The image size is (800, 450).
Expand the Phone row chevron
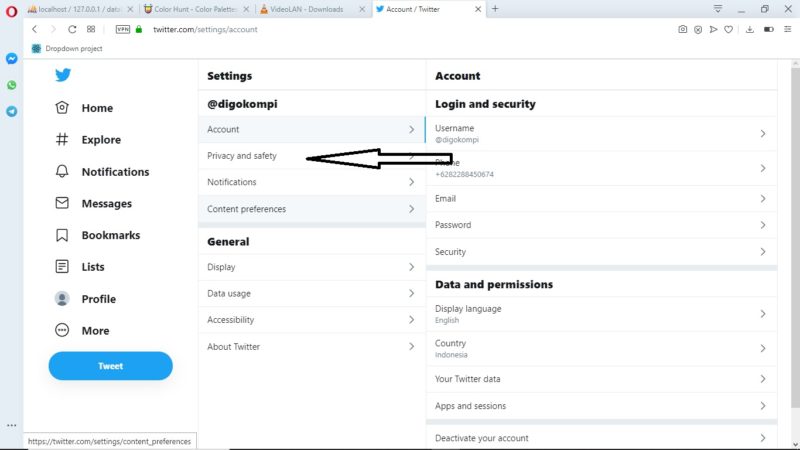[763, 168]
